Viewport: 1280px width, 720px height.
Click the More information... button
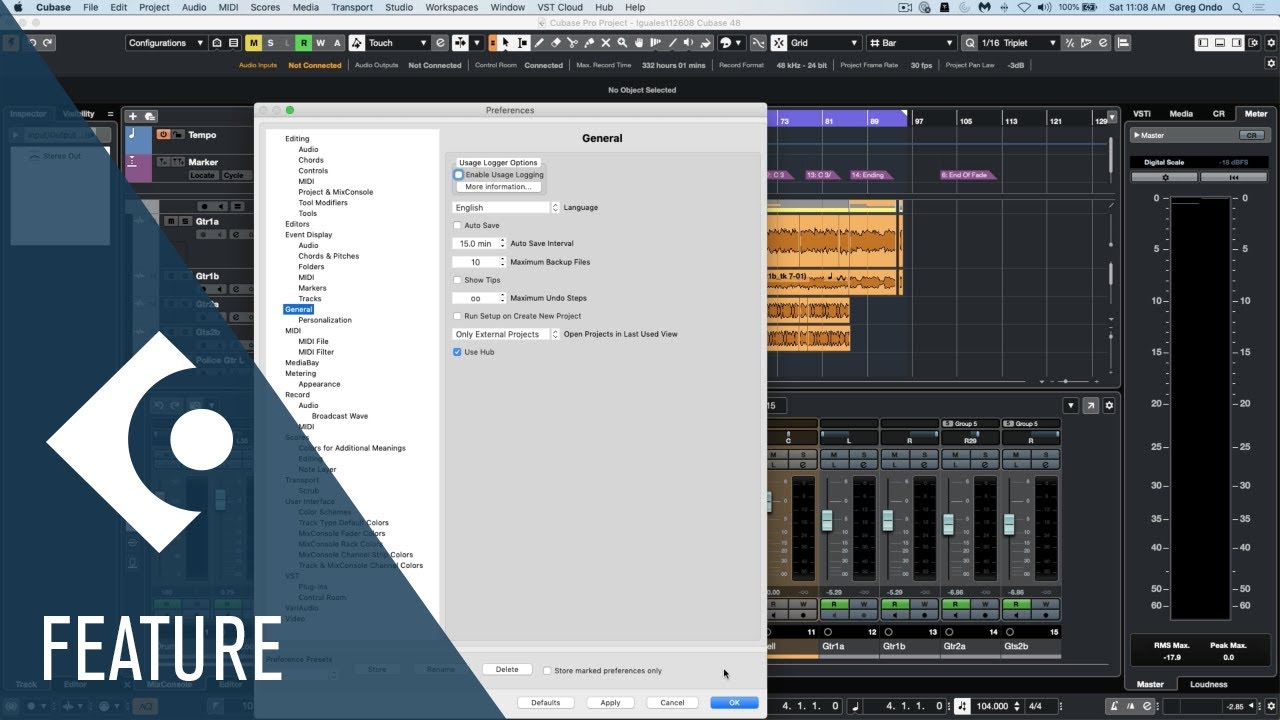coord(499,187)
